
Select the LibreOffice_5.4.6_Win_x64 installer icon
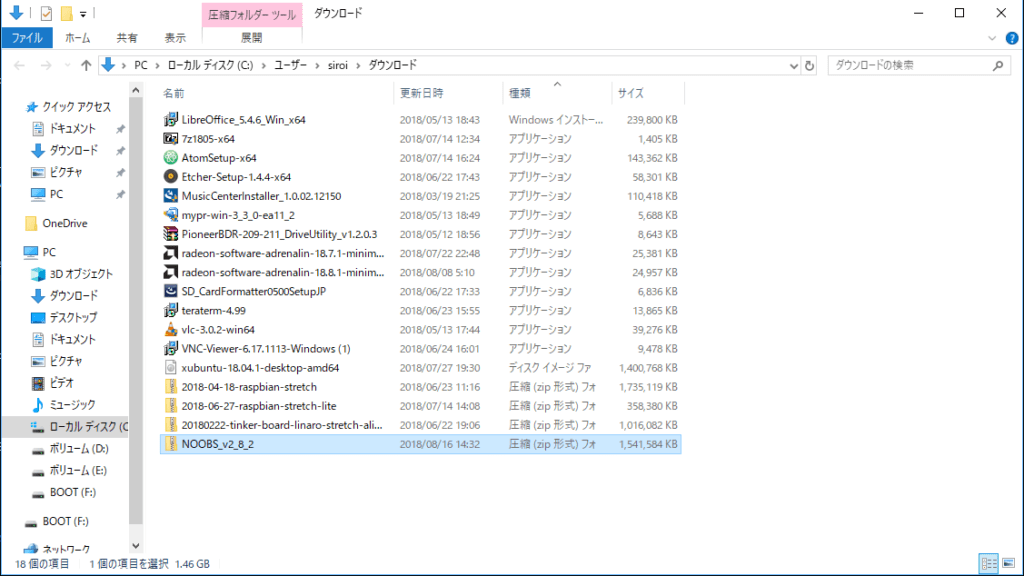(170, 119)
